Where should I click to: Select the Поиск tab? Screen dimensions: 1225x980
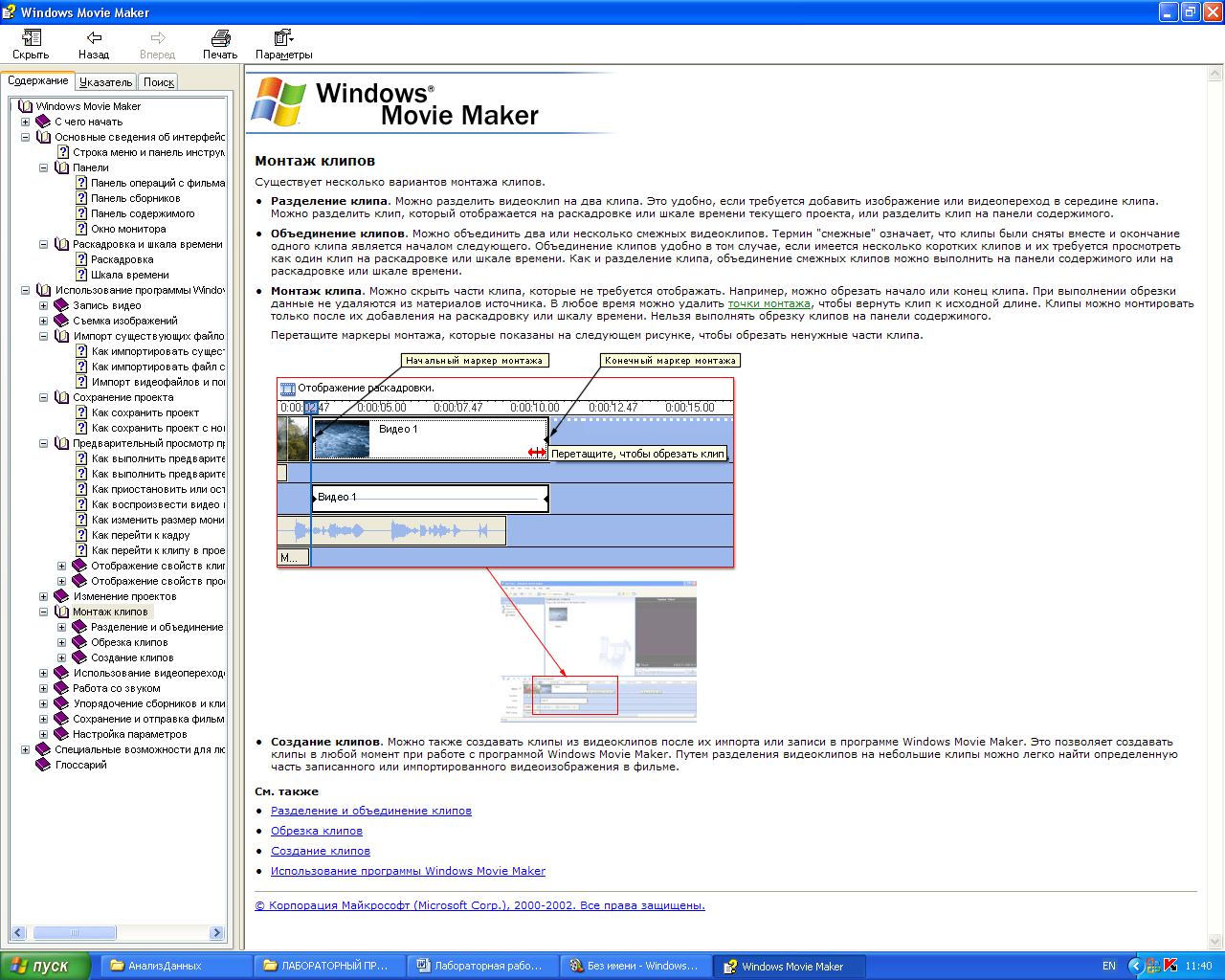coord(159,82)
